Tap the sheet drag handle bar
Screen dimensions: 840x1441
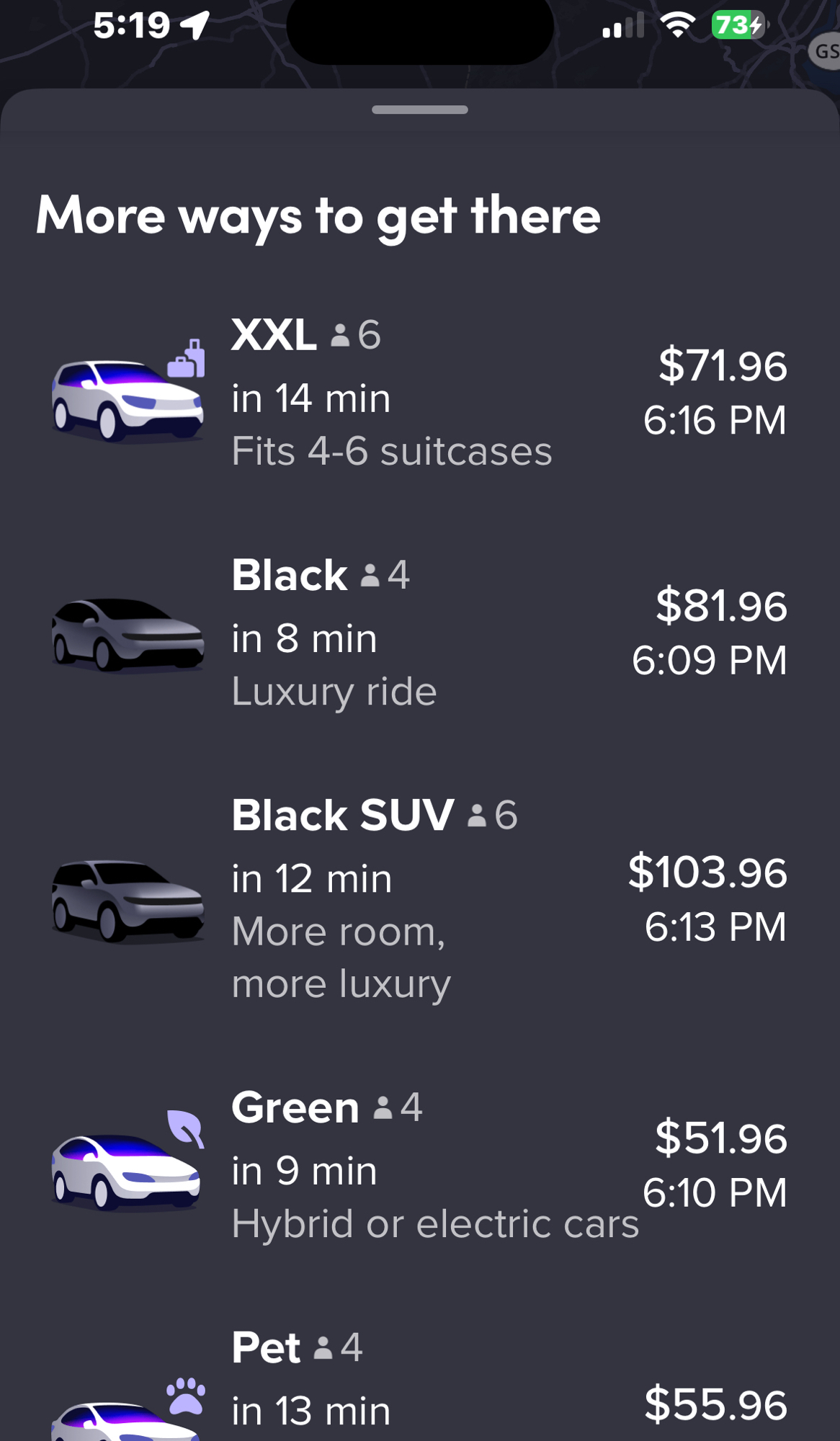tap(420, 110)
